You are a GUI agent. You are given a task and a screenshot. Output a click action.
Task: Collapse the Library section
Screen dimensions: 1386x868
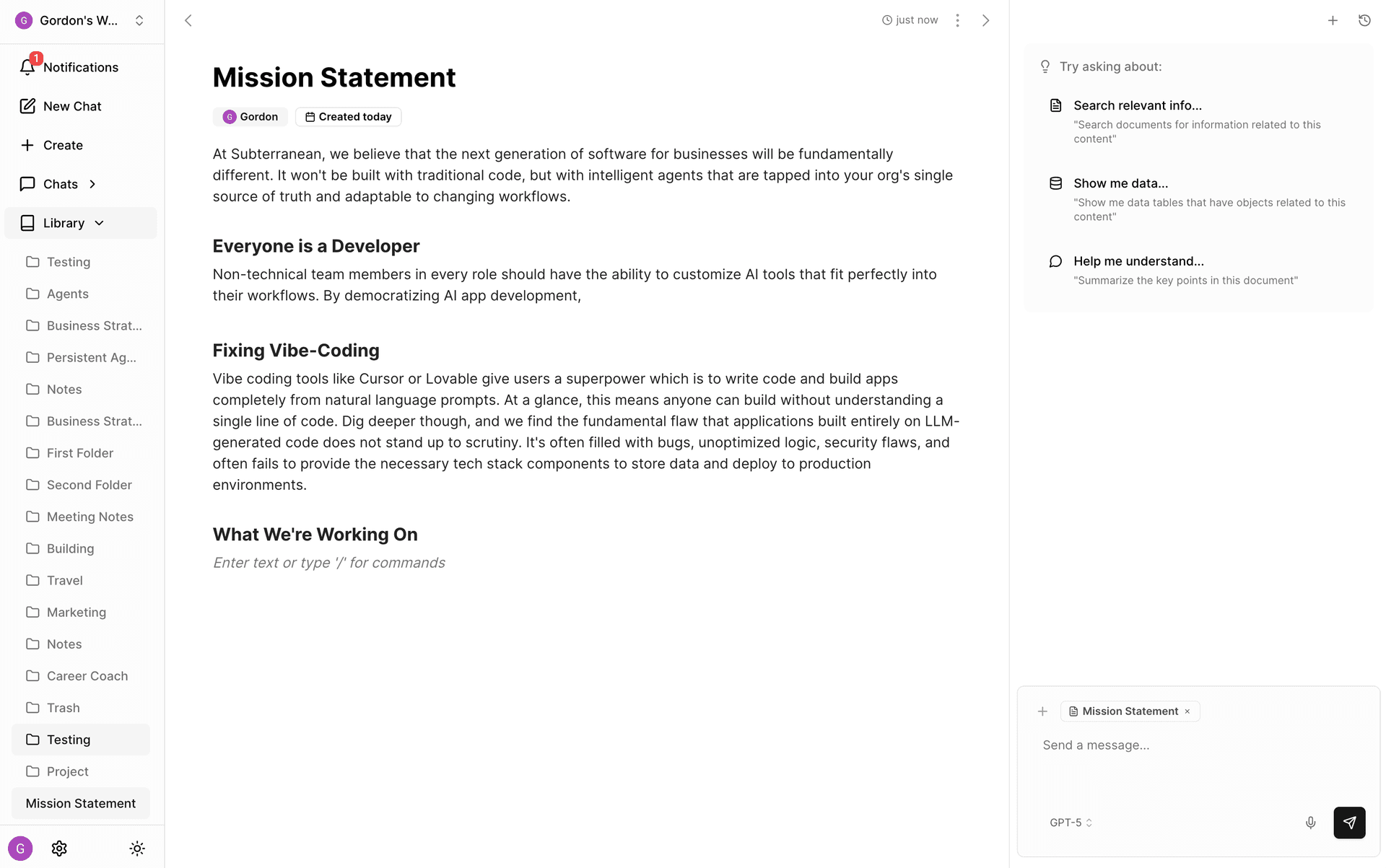[100, 223]
